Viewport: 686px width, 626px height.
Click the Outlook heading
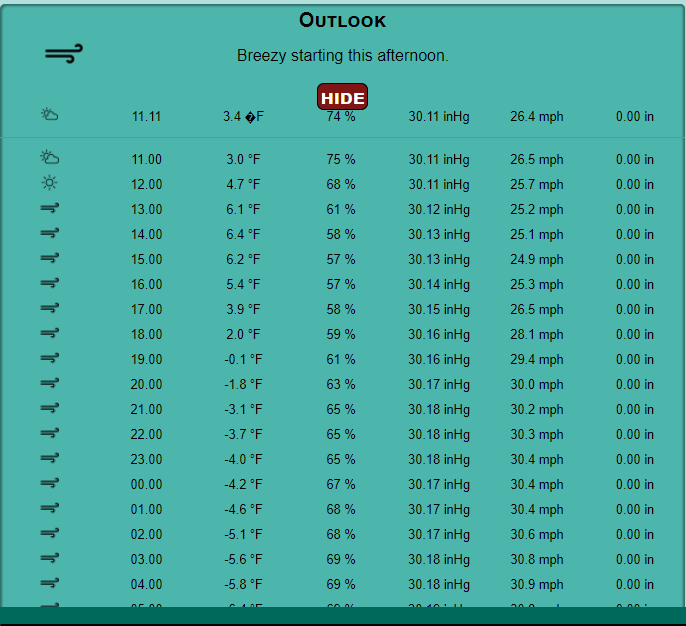pos(343,21)
